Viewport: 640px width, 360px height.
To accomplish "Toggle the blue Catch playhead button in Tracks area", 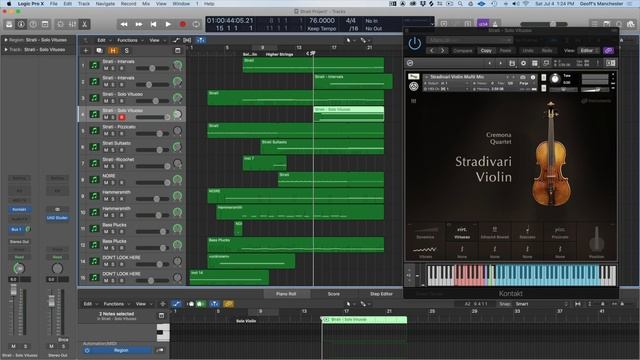I will pos(201,40).
